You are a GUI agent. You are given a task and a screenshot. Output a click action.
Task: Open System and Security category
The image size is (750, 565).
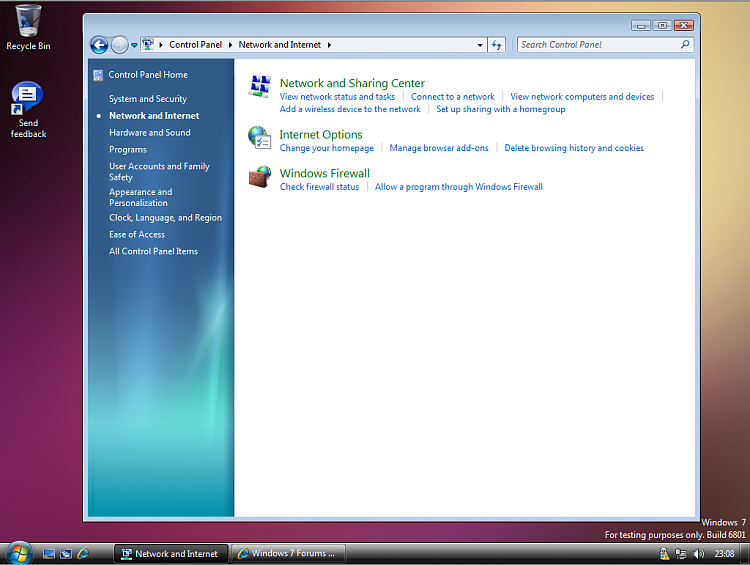[148, 99]
